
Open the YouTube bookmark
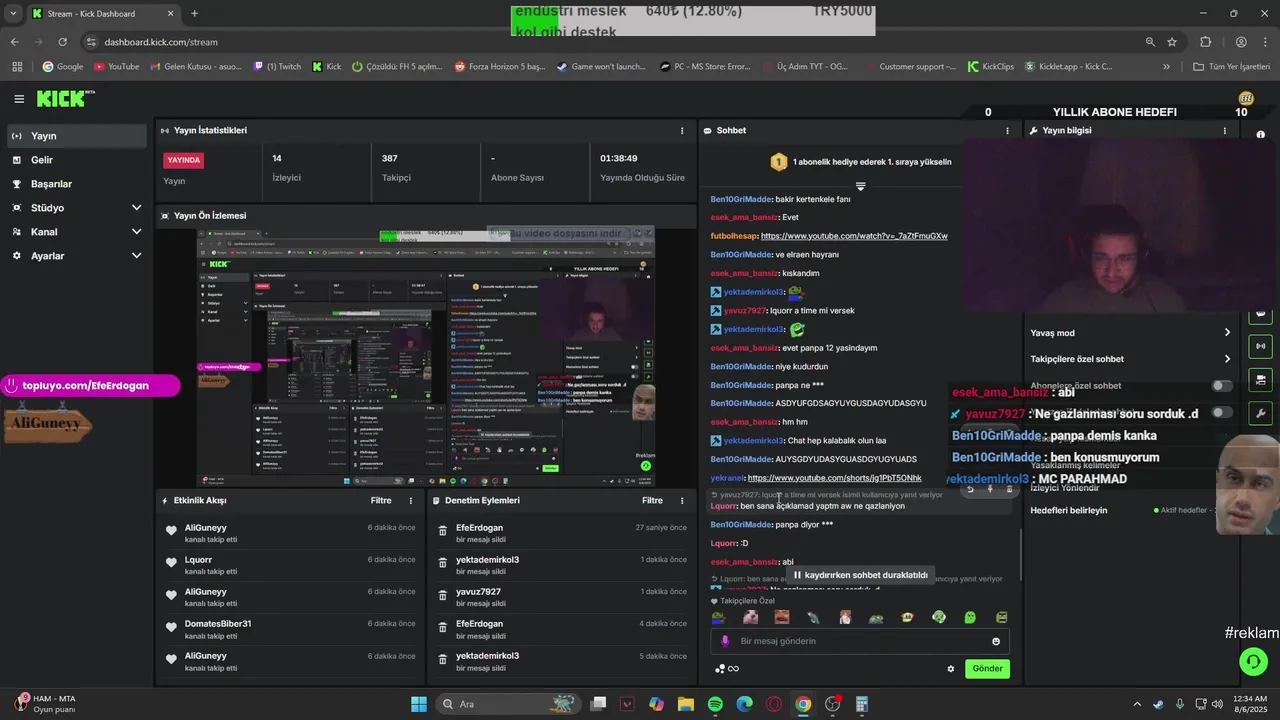pyautogui.click(x=116, y=67)
